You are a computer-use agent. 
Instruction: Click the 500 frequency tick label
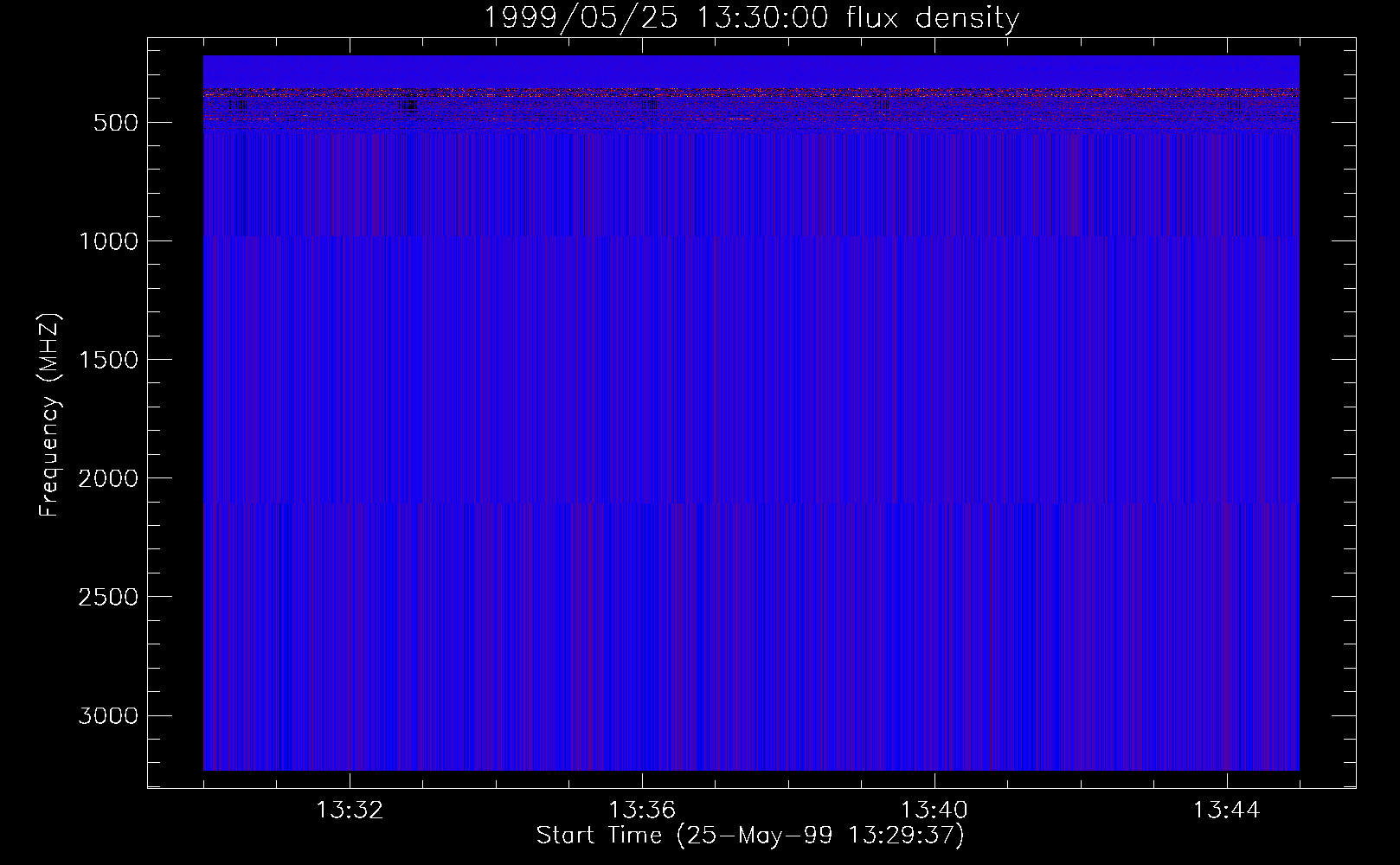point(116,123)
